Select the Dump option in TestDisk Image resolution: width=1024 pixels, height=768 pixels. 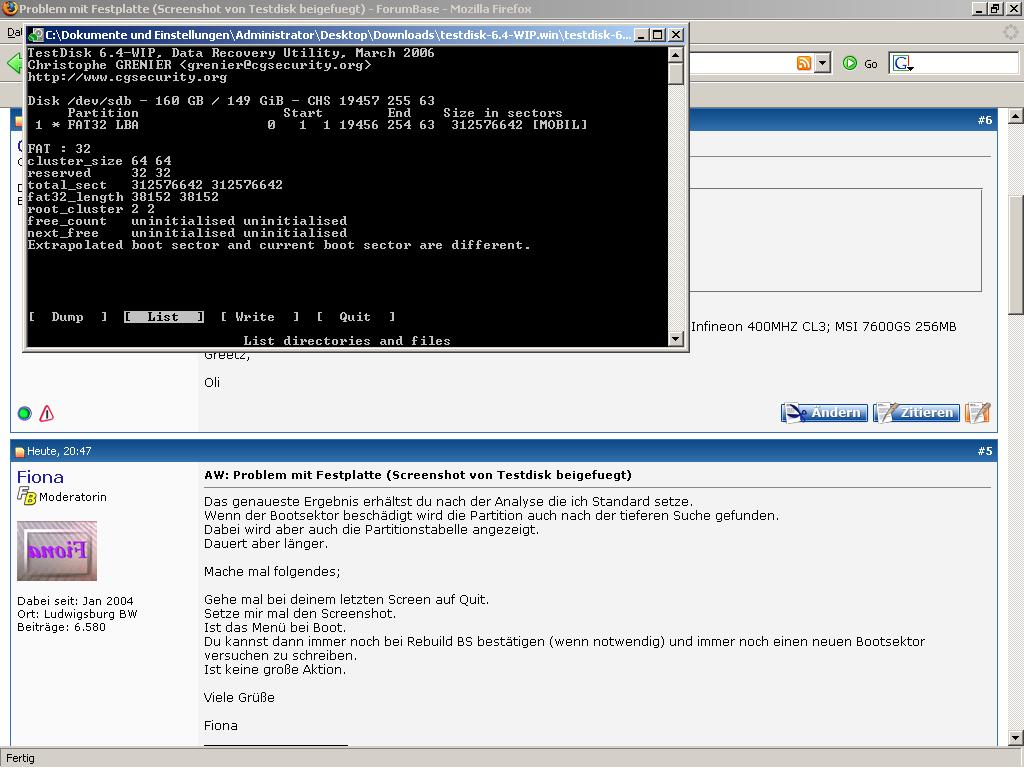68,317
